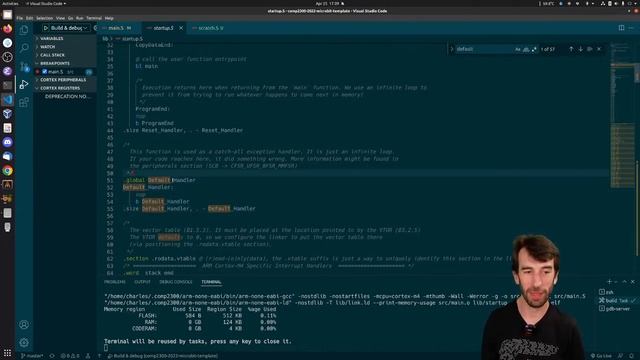The image size is (640, 360).
Task: Select the build Task terminal entry
Action: point(617,300)
